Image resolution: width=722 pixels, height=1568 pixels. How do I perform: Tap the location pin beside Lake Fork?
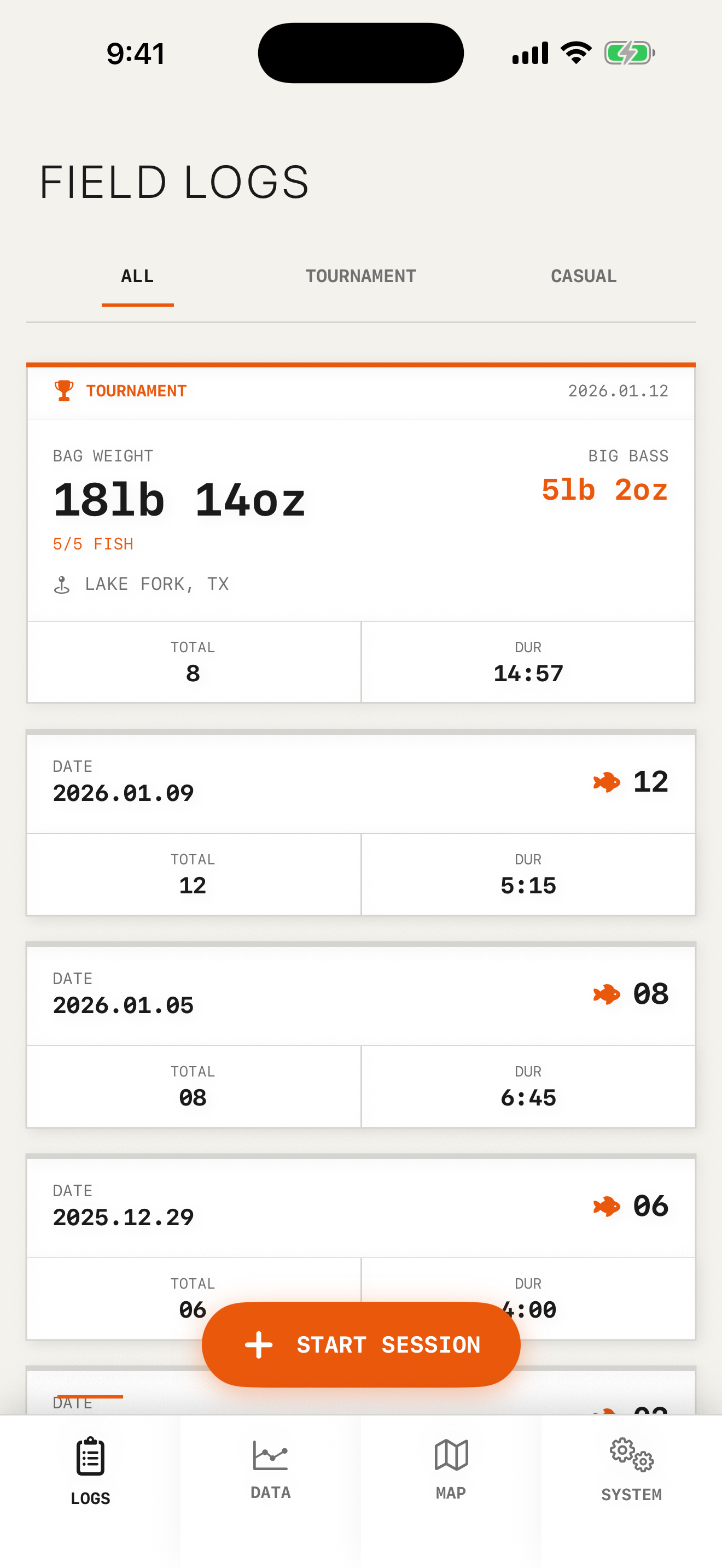point(62,585)
